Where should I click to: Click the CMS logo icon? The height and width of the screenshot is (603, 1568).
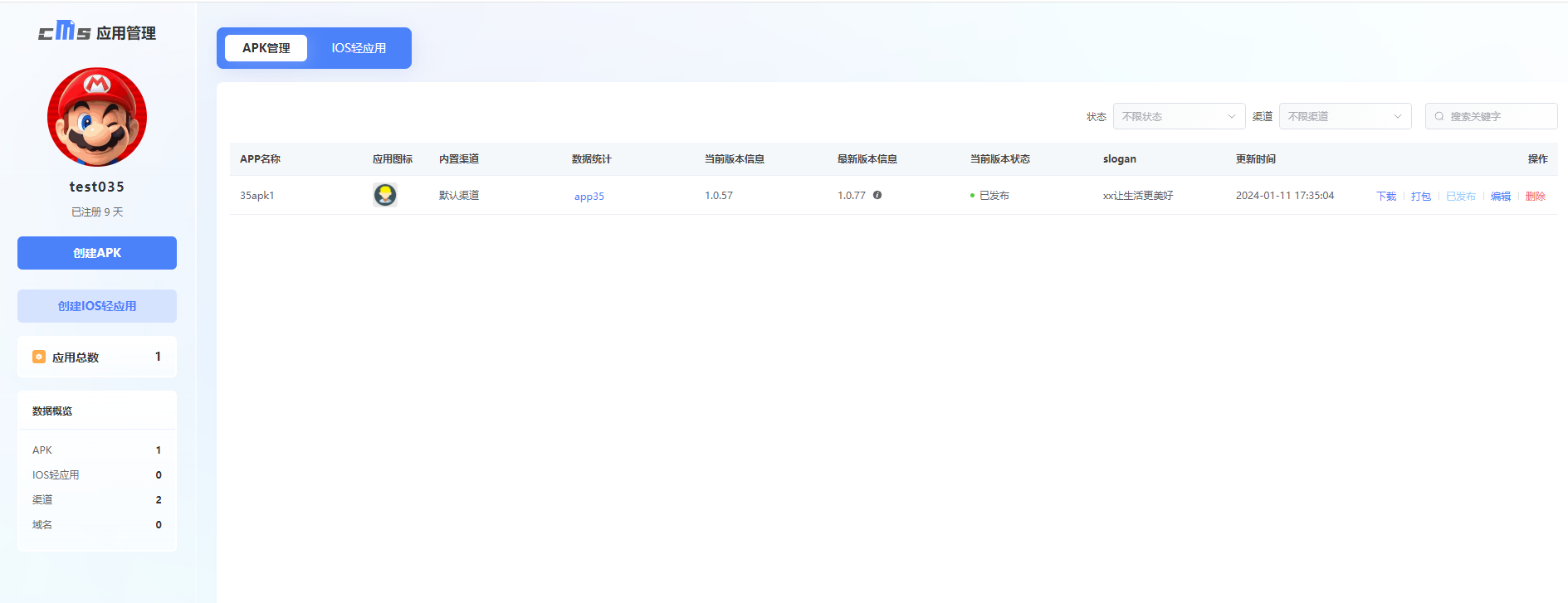click(64, 32)
